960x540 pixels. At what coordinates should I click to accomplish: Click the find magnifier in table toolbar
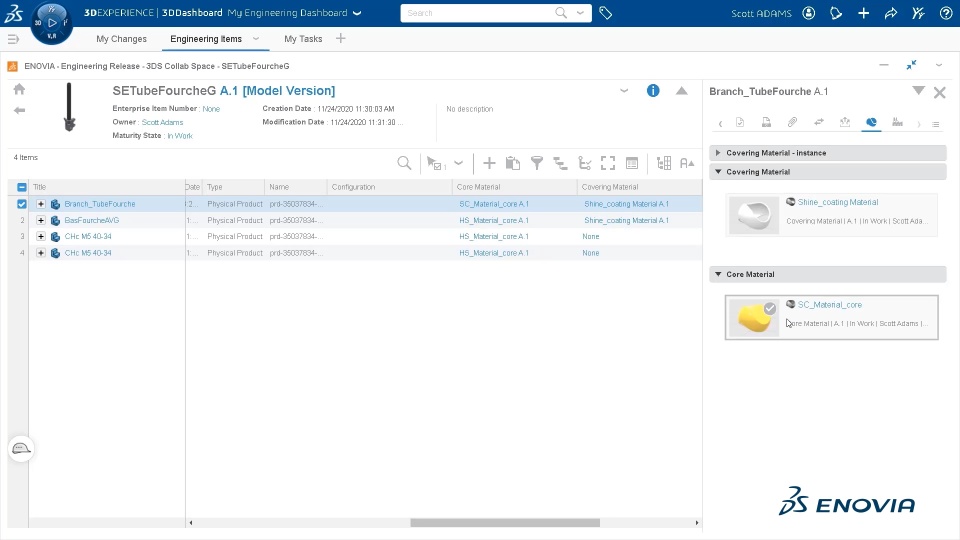click(404, 163)
